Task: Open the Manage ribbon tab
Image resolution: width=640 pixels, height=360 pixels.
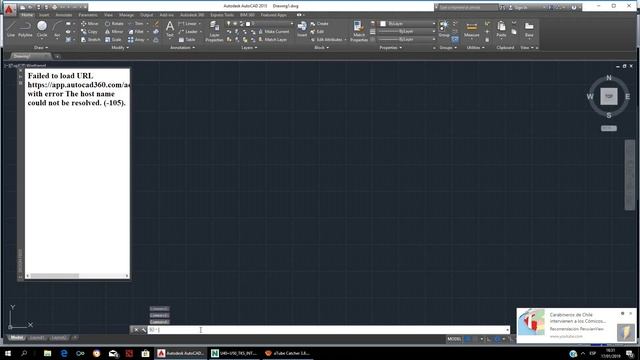Action: pyautogui.click(x=126, y=15)
